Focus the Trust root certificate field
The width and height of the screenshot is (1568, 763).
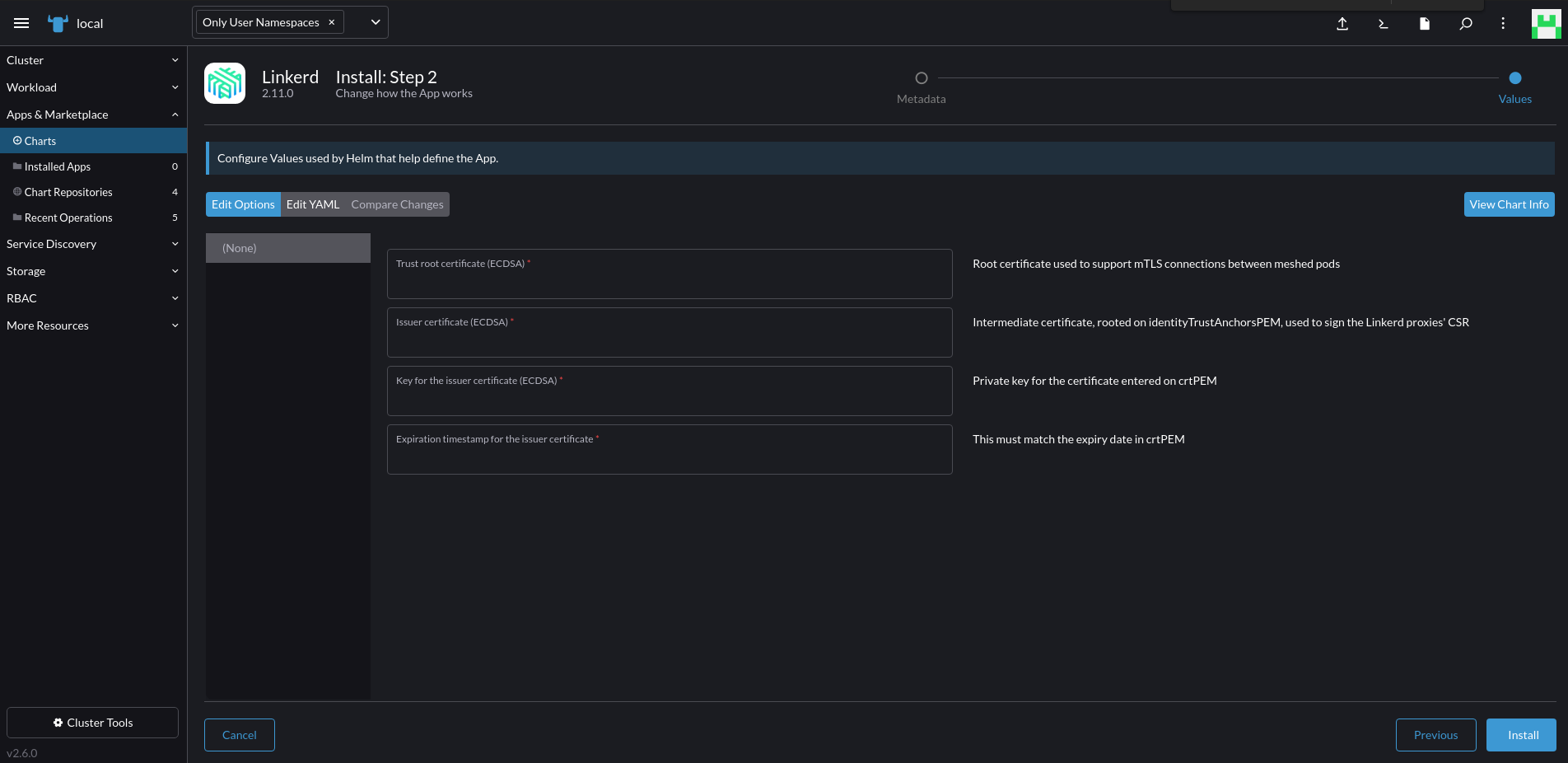(x=669, y=279)
